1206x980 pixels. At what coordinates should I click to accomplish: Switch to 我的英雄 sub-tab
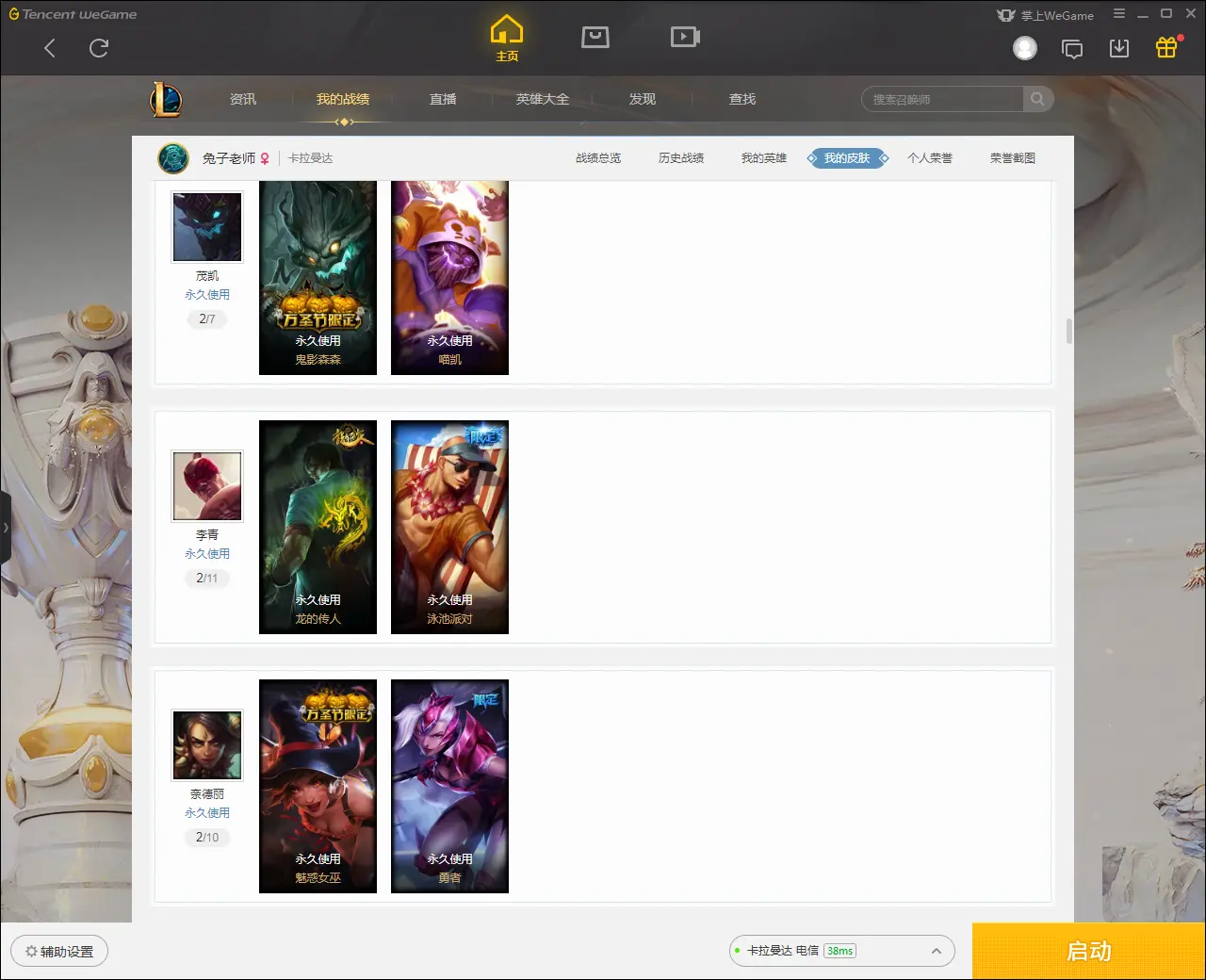[764, 158]
